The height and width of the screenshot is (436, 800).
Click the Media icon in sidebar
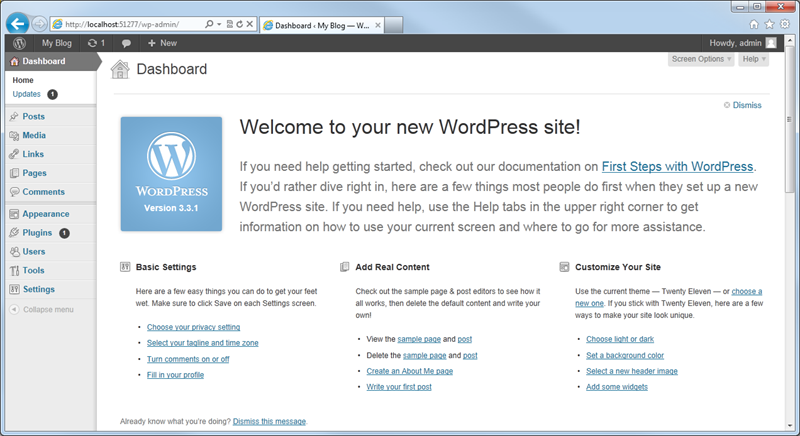(x=14, y=135)
